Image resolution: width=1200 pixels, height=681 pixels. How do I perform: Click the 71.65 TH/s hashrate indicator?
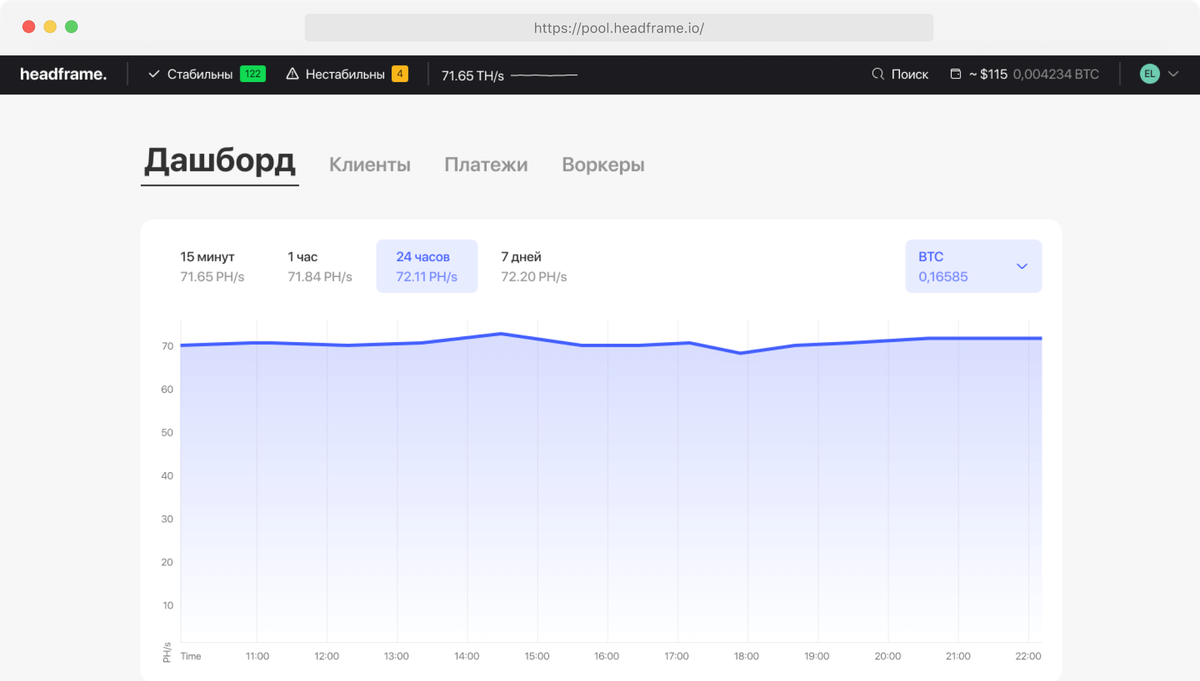472,75
